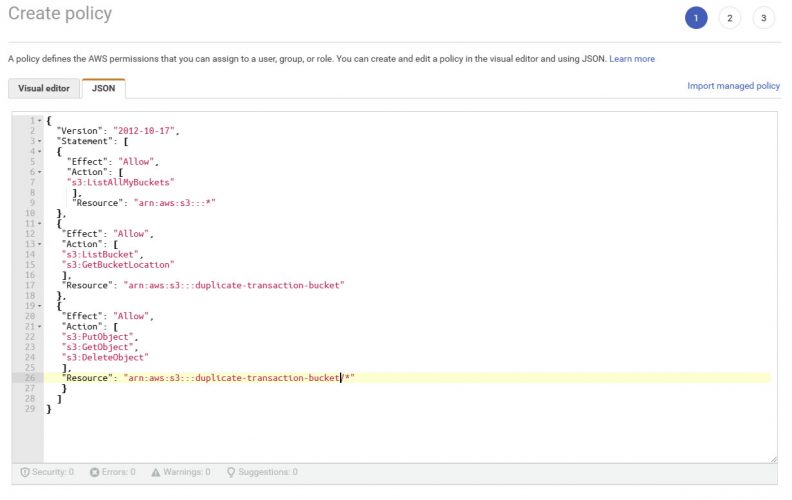This screenshot has height=500, width=792.
Task: Click the Errors icon in status bar
Action: tap(94, 472)
